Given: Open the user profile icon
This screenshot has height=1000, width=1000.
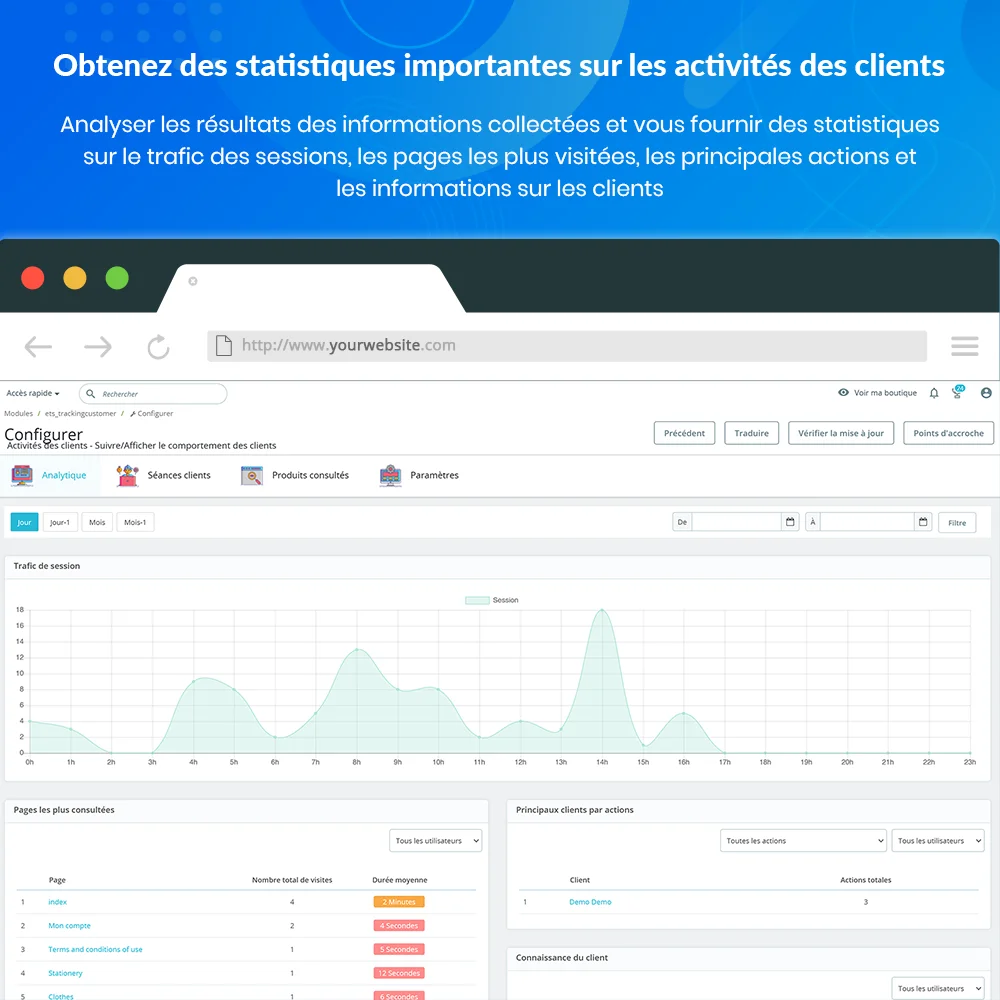Looking at the screenshot, I should point(986,393).
